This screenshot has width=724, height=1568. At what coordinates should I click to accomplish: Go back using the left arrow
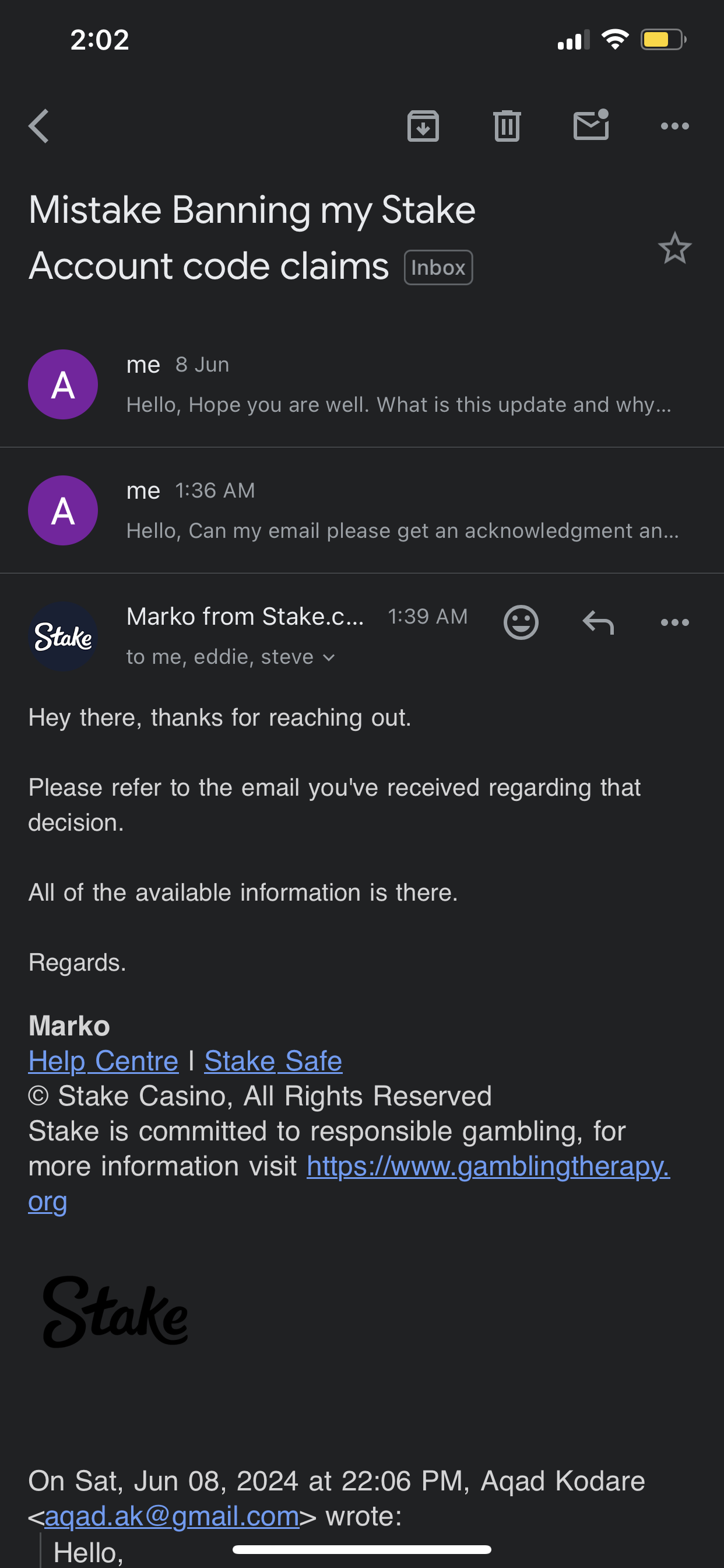pyautogui.click(x=39, y=126)
